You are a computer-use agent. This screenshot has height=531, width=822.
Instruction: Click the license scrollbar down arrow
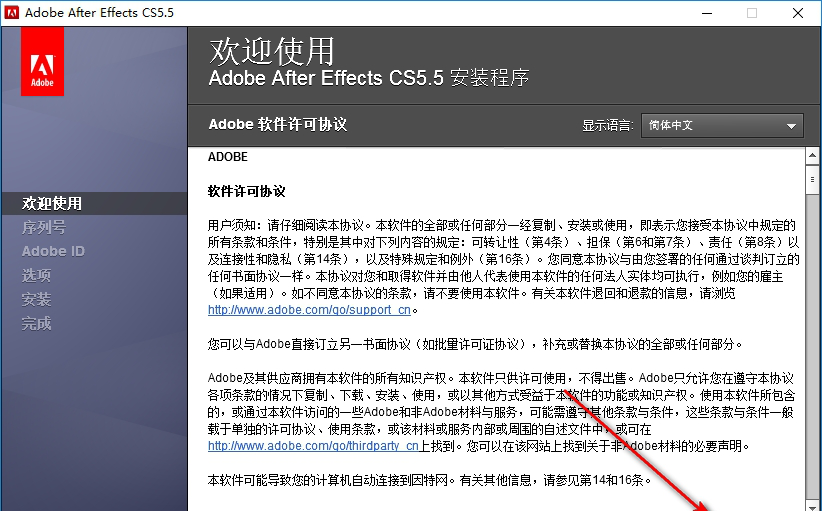[812, 507]
